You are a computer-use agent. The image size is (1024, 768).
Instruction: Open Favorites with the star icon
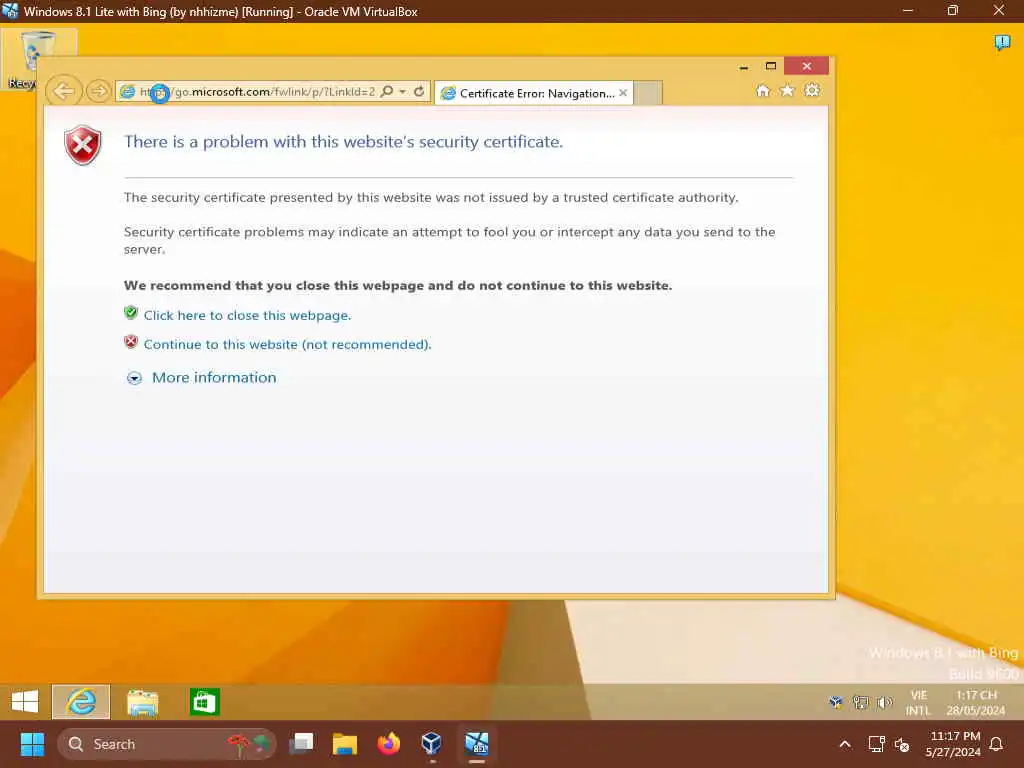[787, 90]
